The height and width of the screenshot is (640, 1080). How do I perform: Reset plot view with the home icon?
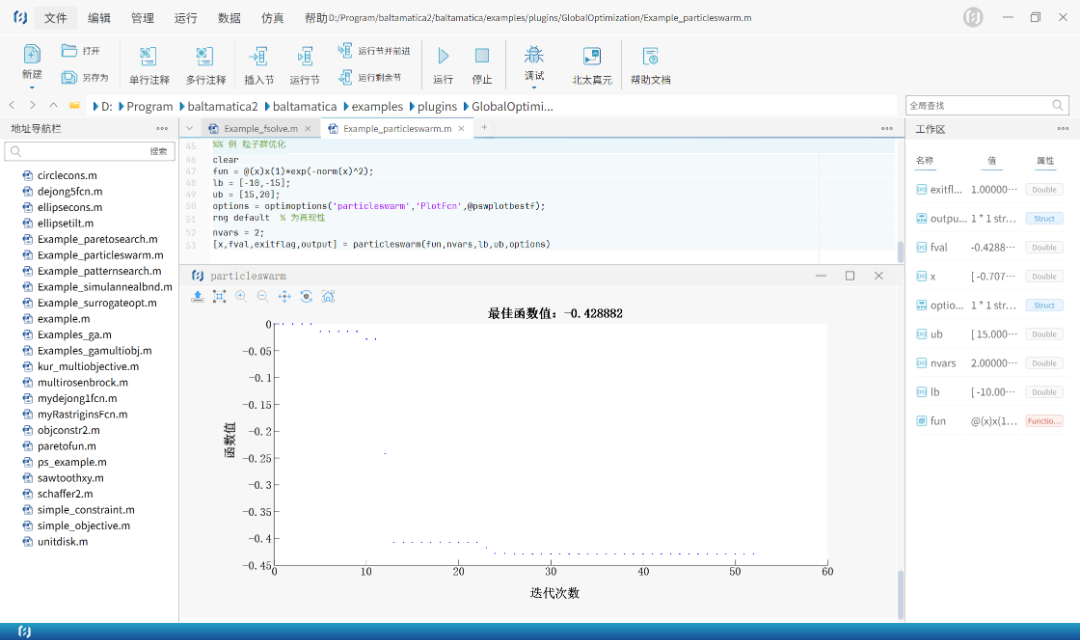point(328,296)
